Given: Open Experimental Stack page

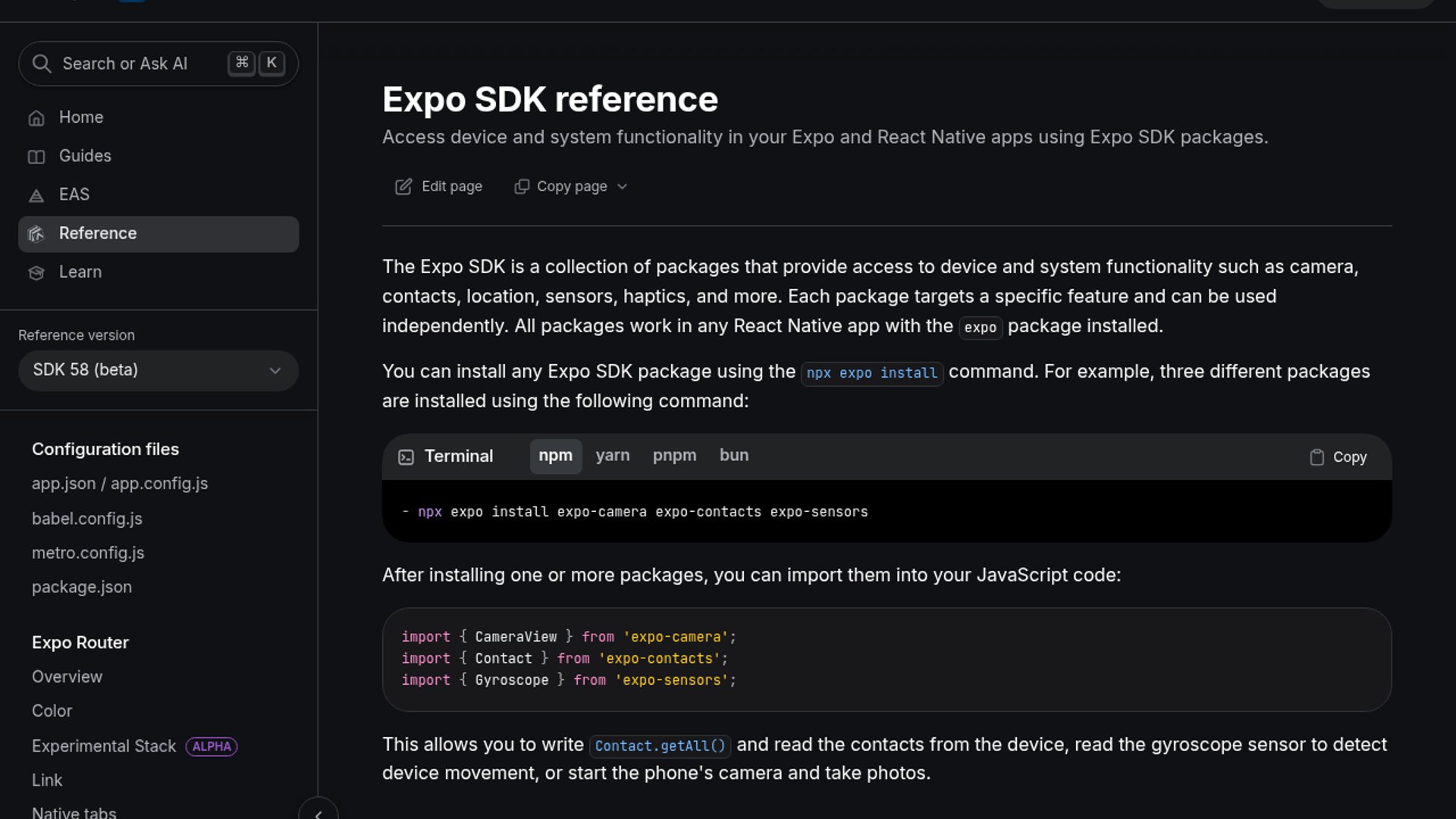Looking at the screenshot, I should 104,746.
